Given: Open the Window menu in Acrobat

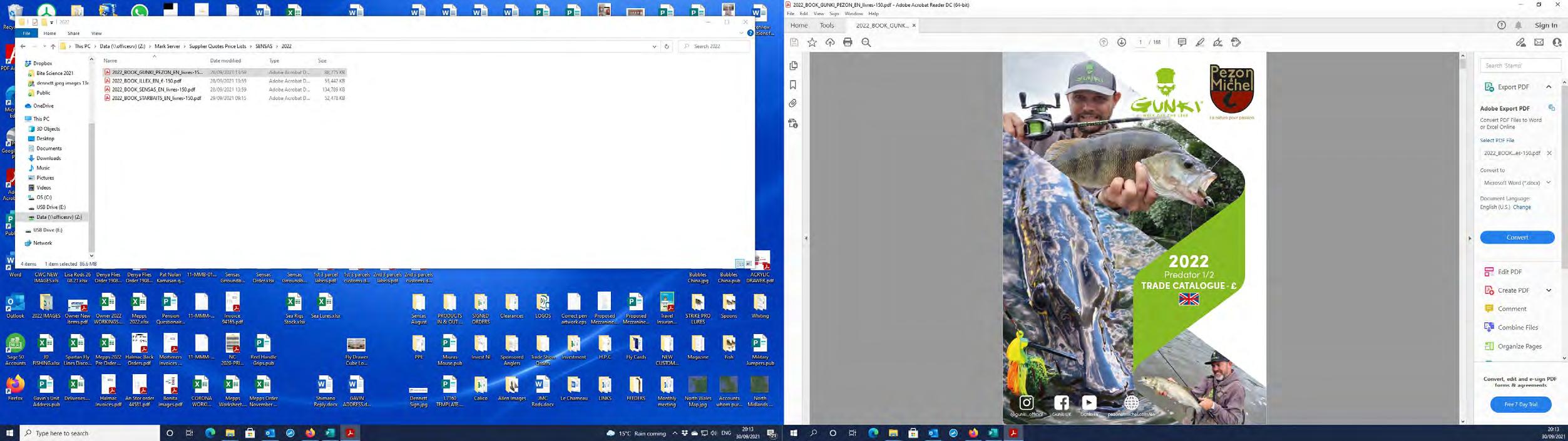Looking at the screenshot, I should (x=854, y=14).
